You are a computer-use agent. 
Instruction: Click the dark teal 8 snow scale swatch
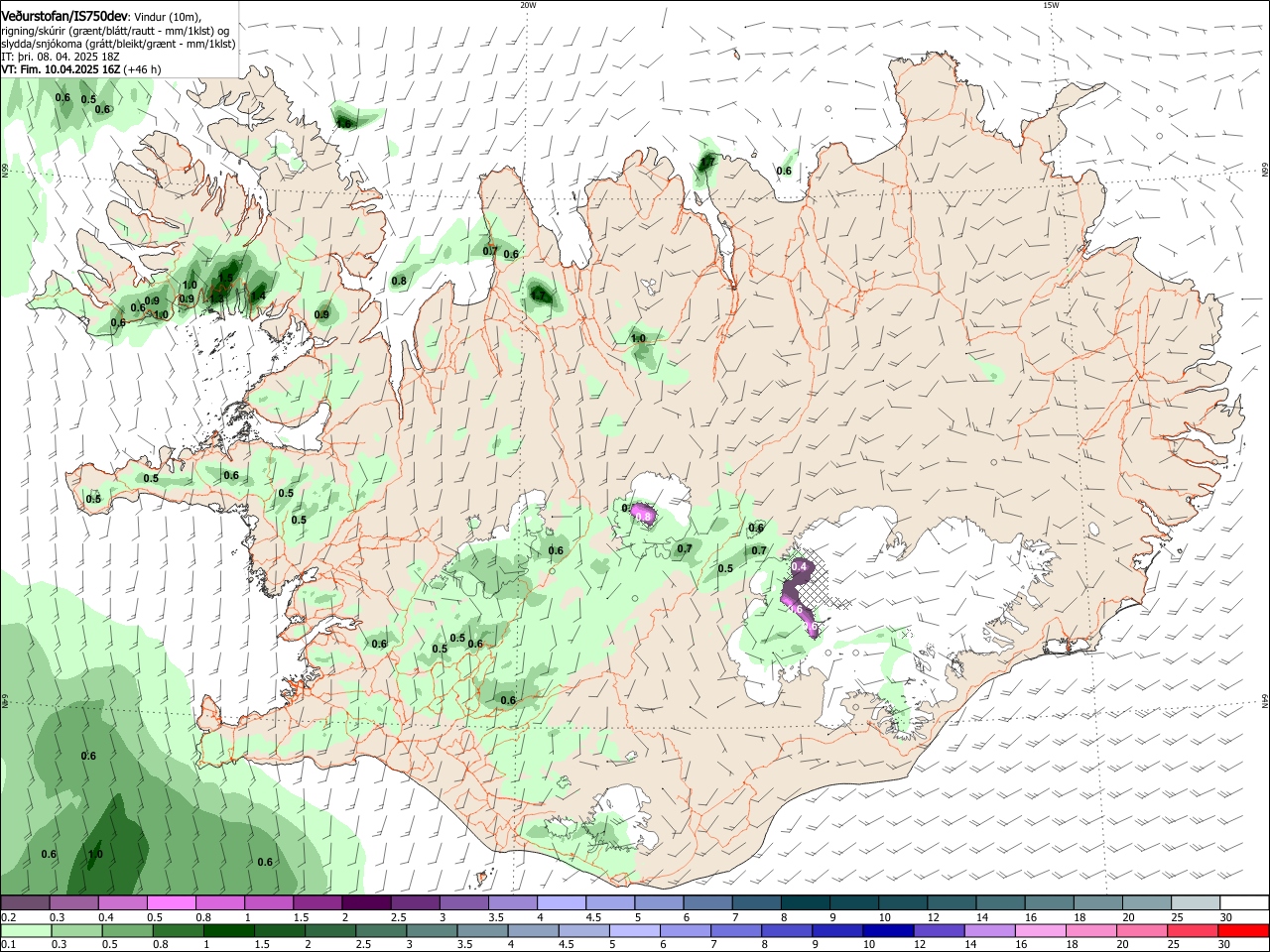[805, 902]
